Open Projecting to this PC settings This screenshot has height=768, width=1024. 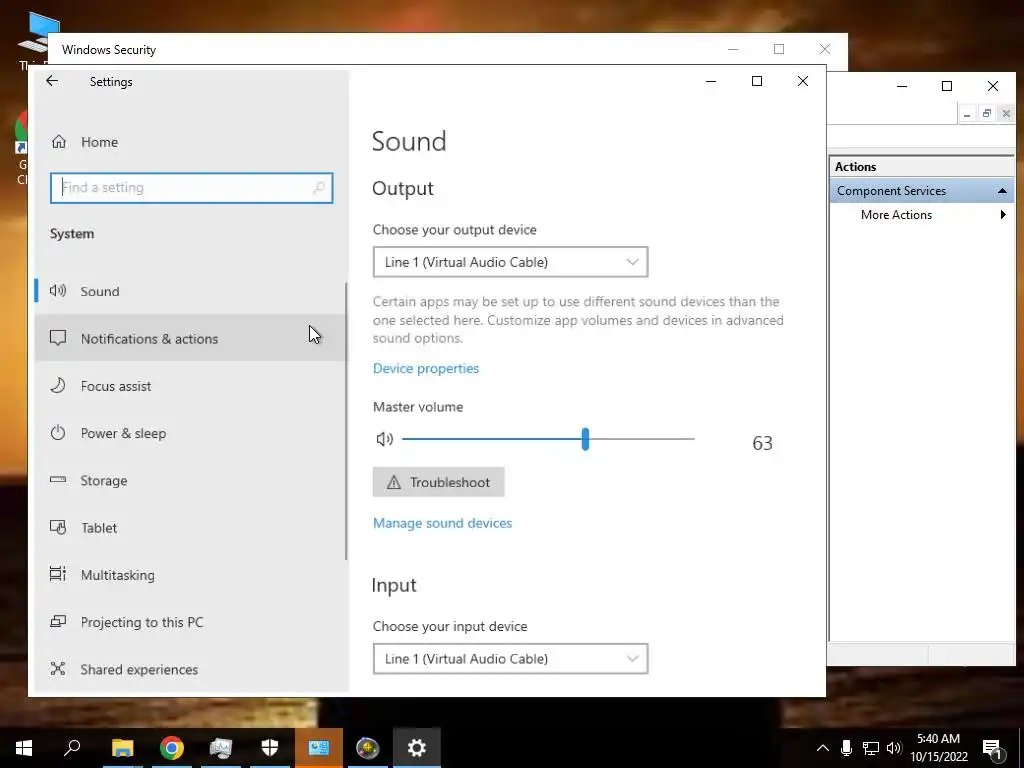[191, 622]
